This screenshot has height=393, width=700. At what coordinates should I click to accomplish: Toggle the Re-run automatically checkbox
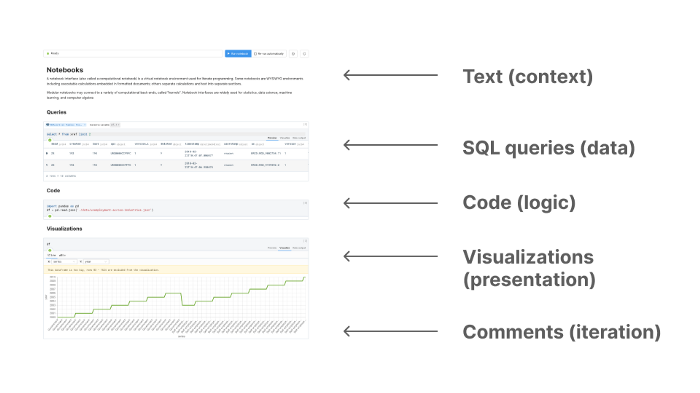255,54
